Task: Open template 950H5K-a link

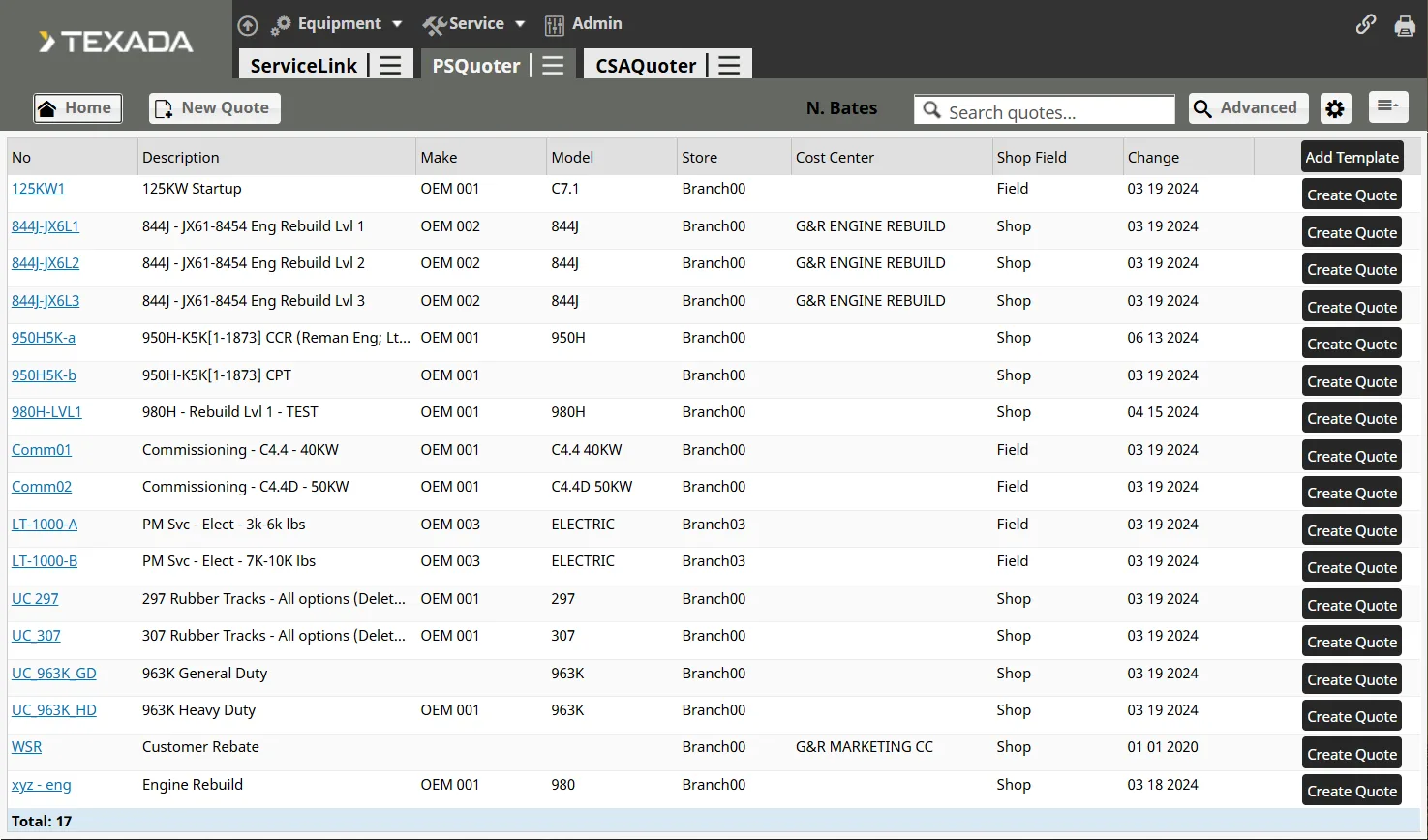Action: point(44,338)
